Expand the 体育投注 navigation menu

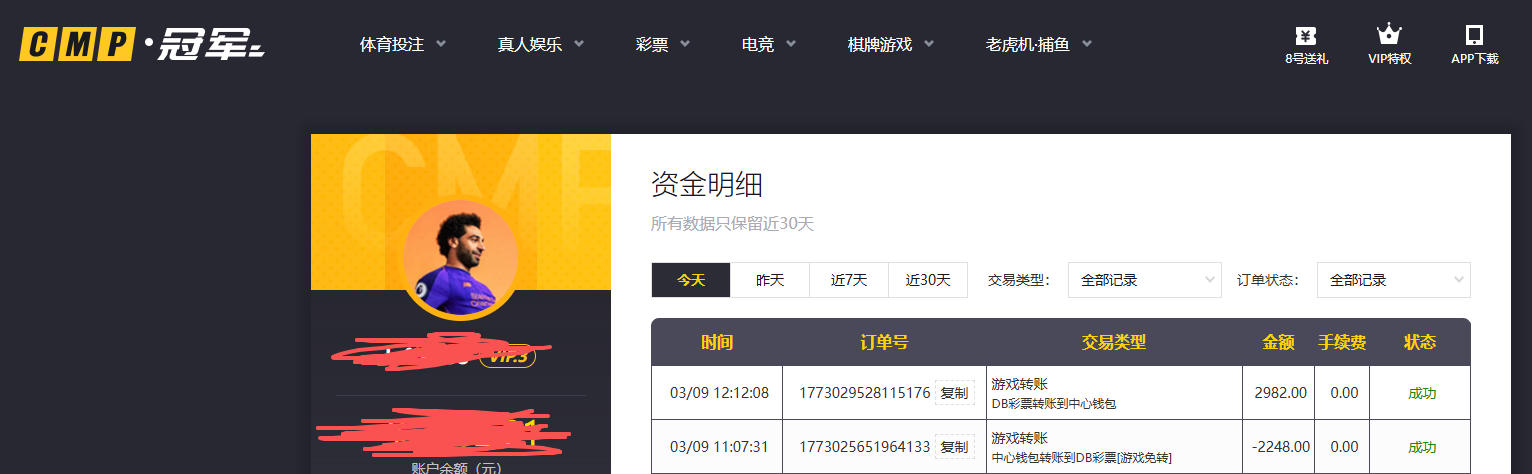tap(403, 45)
